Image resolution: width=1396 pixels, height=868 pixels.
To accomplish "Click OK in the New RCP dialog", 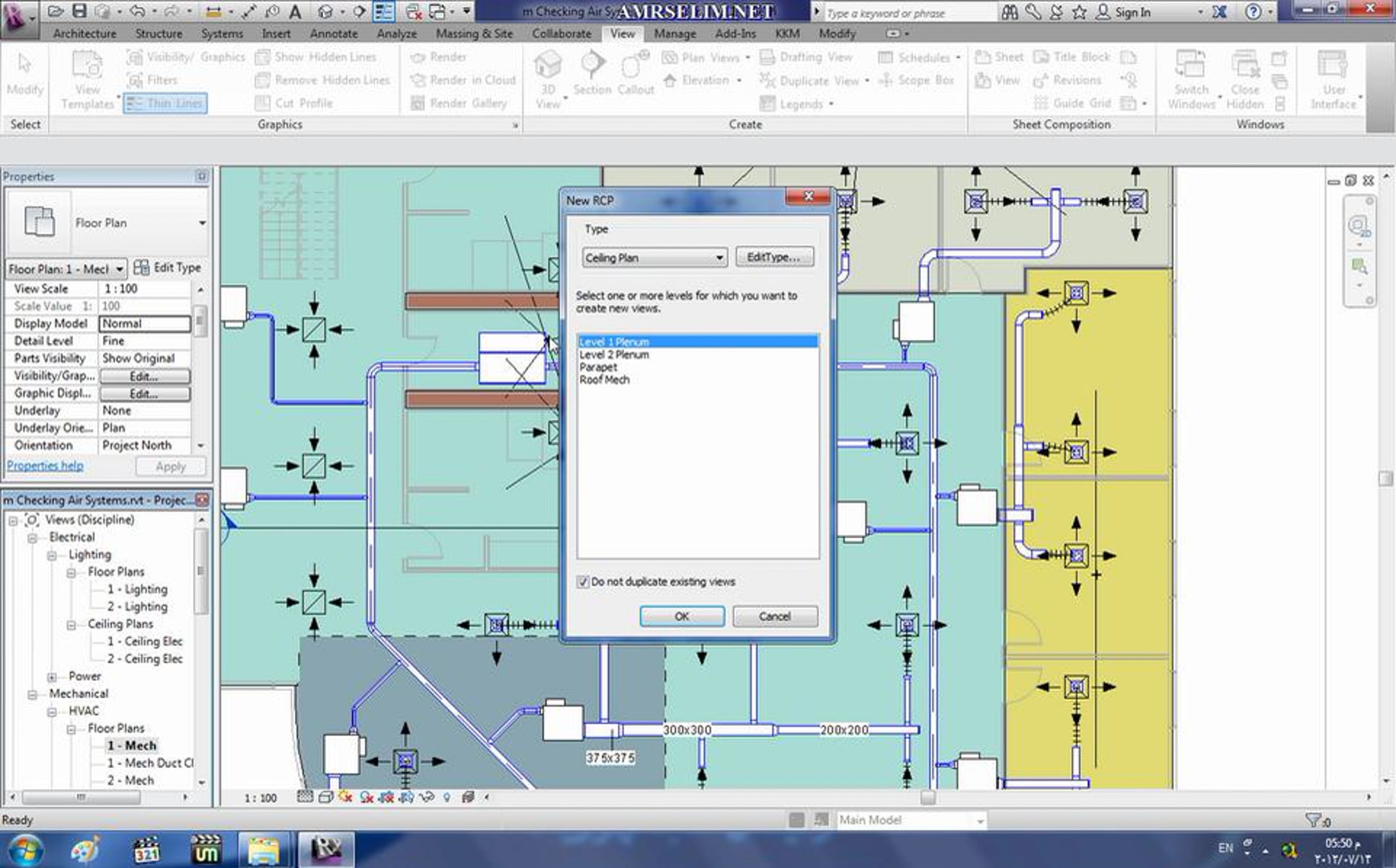I will click(x=682, y=616).
